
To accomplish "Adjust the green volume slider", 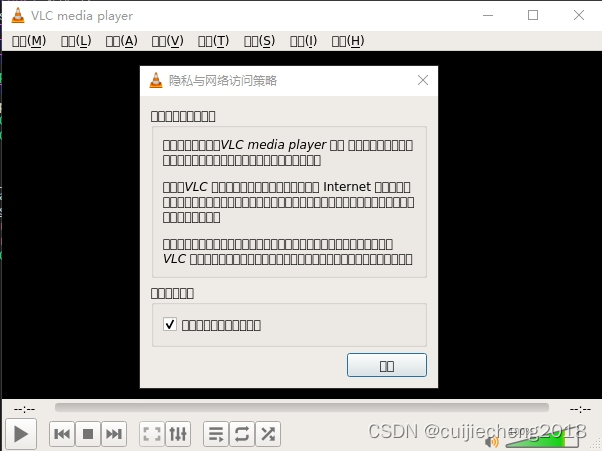I will coord(542,439).
